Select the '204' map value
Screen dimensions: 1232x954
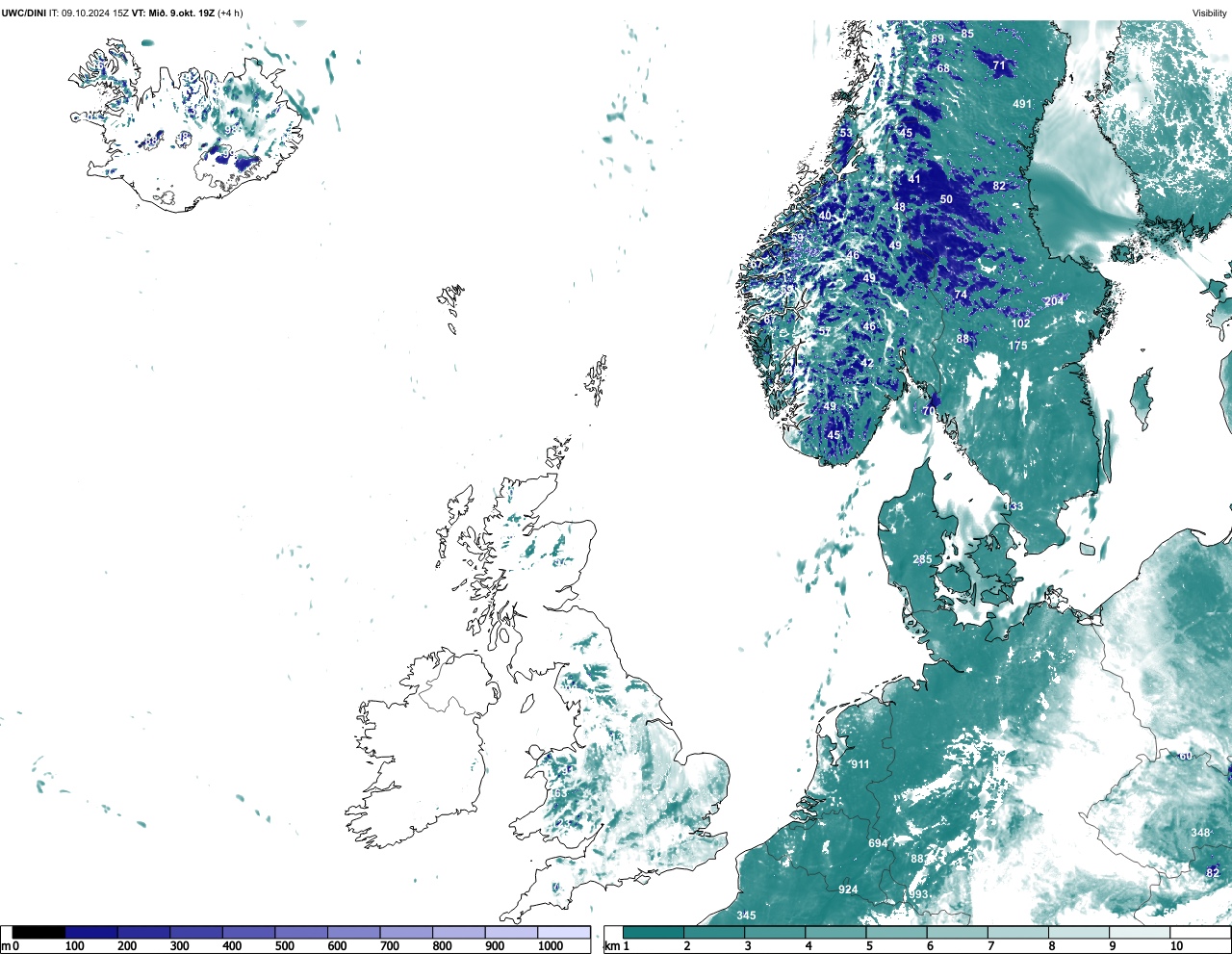pos(1054,301)
